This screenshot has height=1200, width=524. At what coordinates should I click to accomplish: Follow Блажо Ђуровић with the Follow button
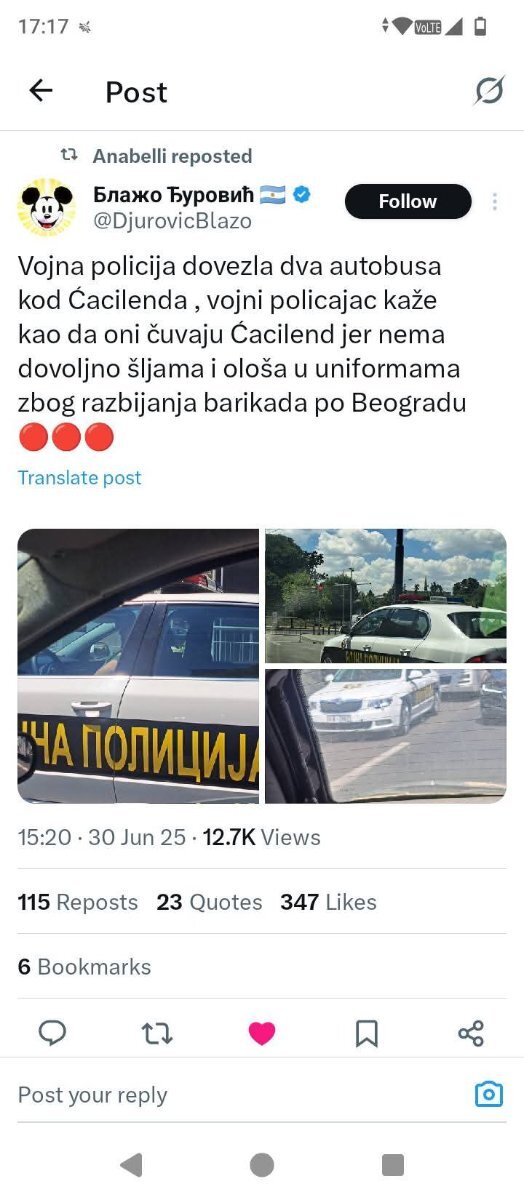coord(408,201)
